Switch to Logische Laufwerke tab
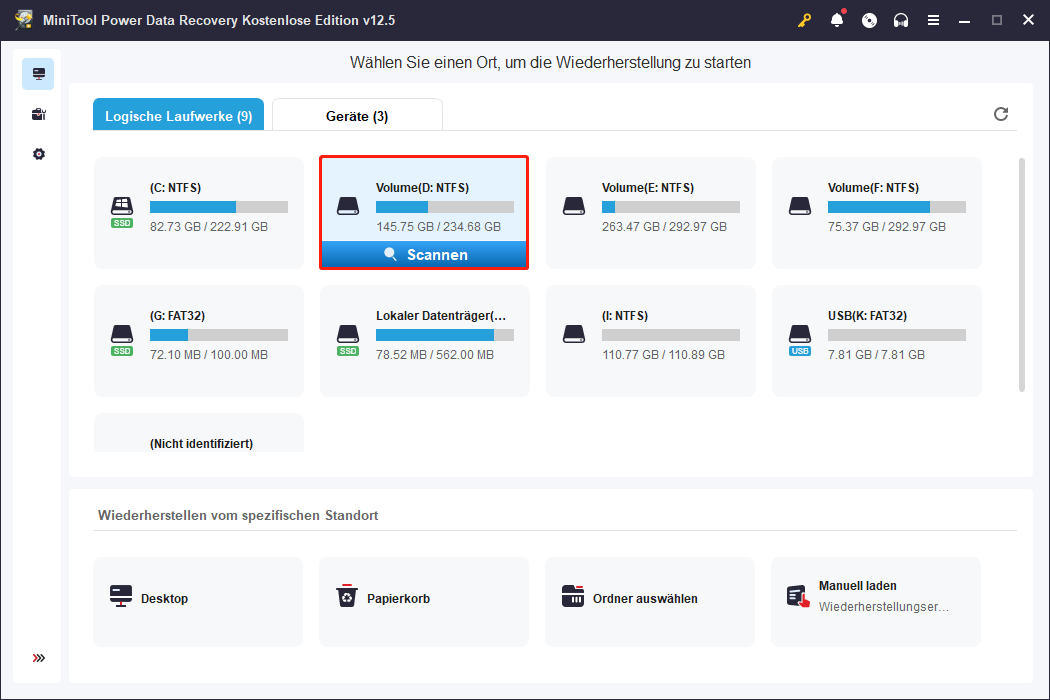The image size is (1050, 700). click(x=178, y=115)
